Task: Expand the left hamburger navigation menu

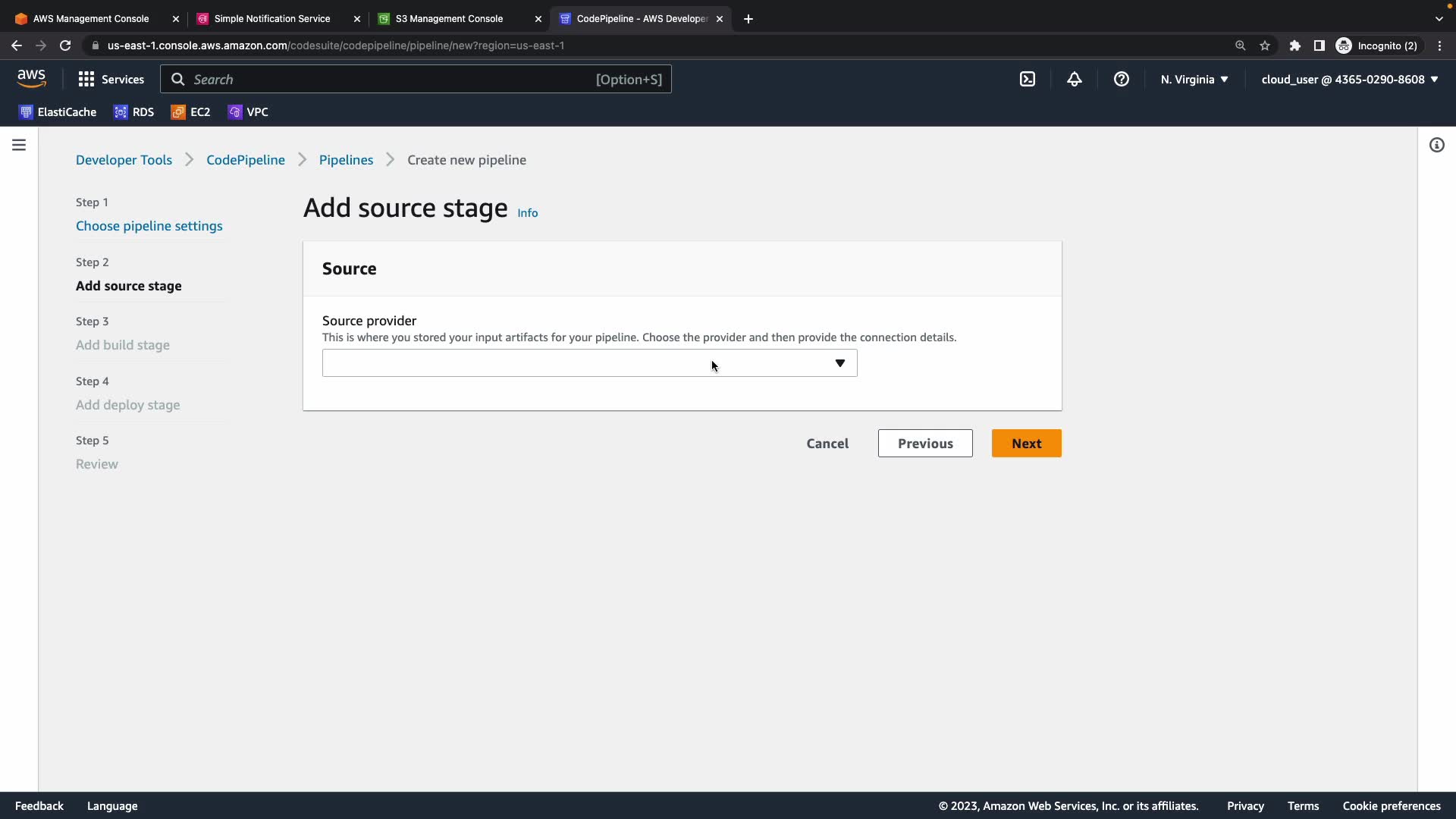Action: tap(19, 145)
